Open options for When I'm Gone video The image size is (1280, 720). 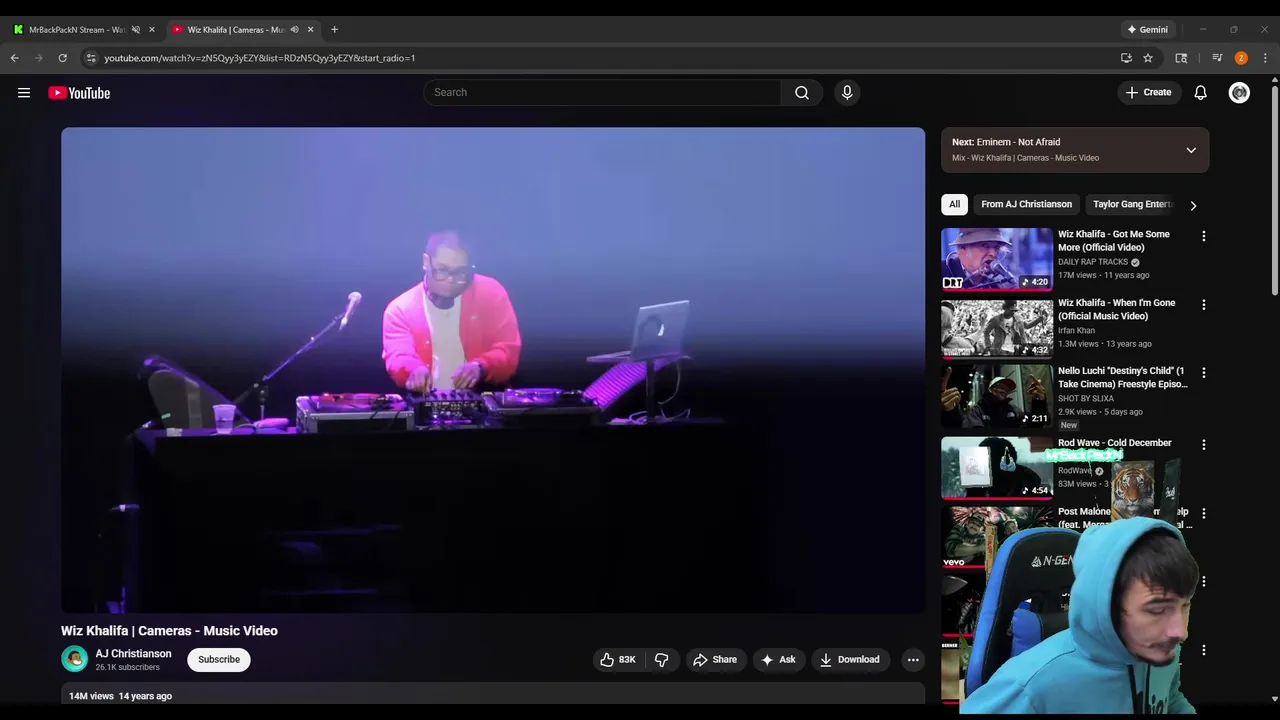[x=1203, y=304]
